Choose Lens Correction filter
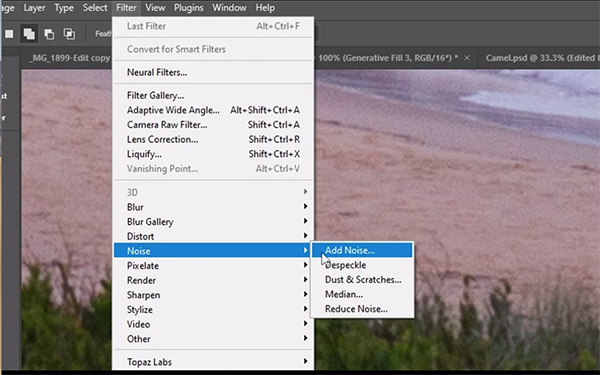600x375 pixels. (x=213, y=139)
